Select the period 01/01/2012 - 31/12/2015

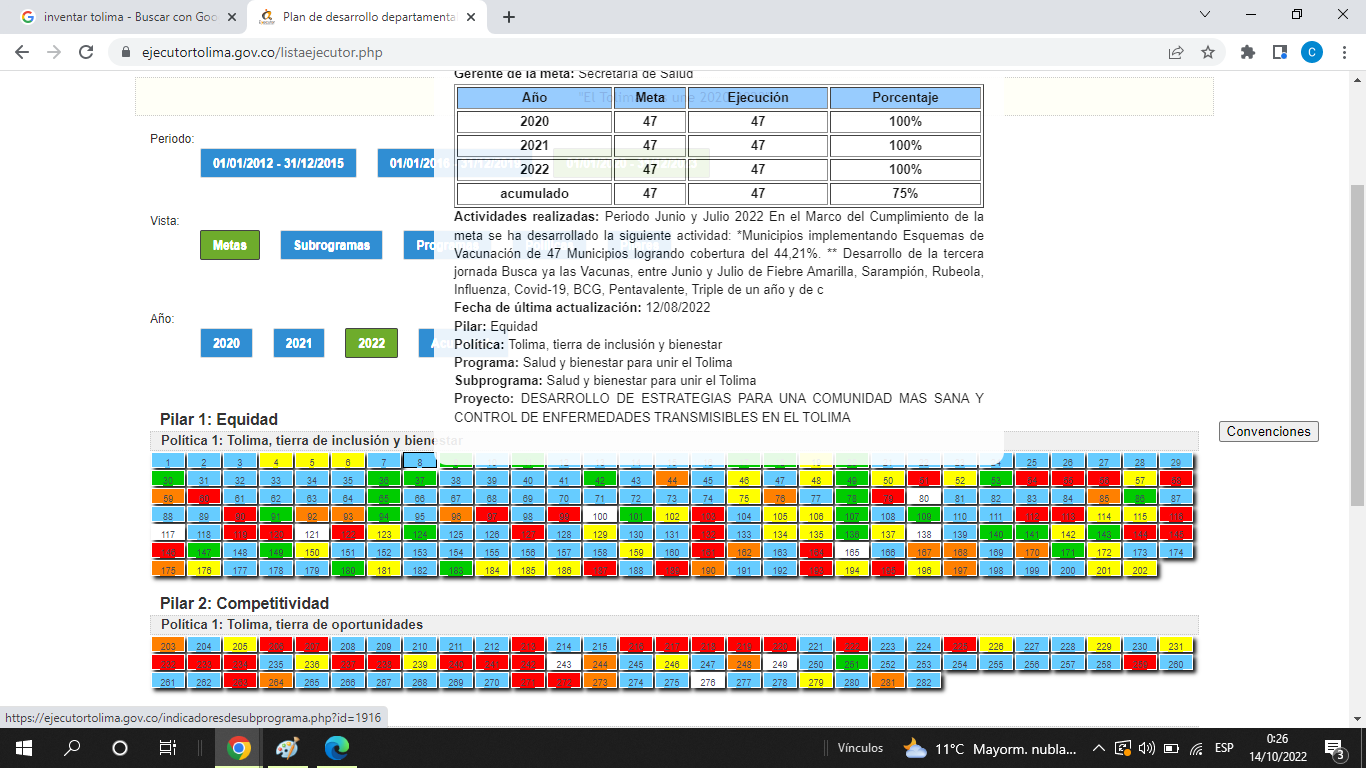278,163
